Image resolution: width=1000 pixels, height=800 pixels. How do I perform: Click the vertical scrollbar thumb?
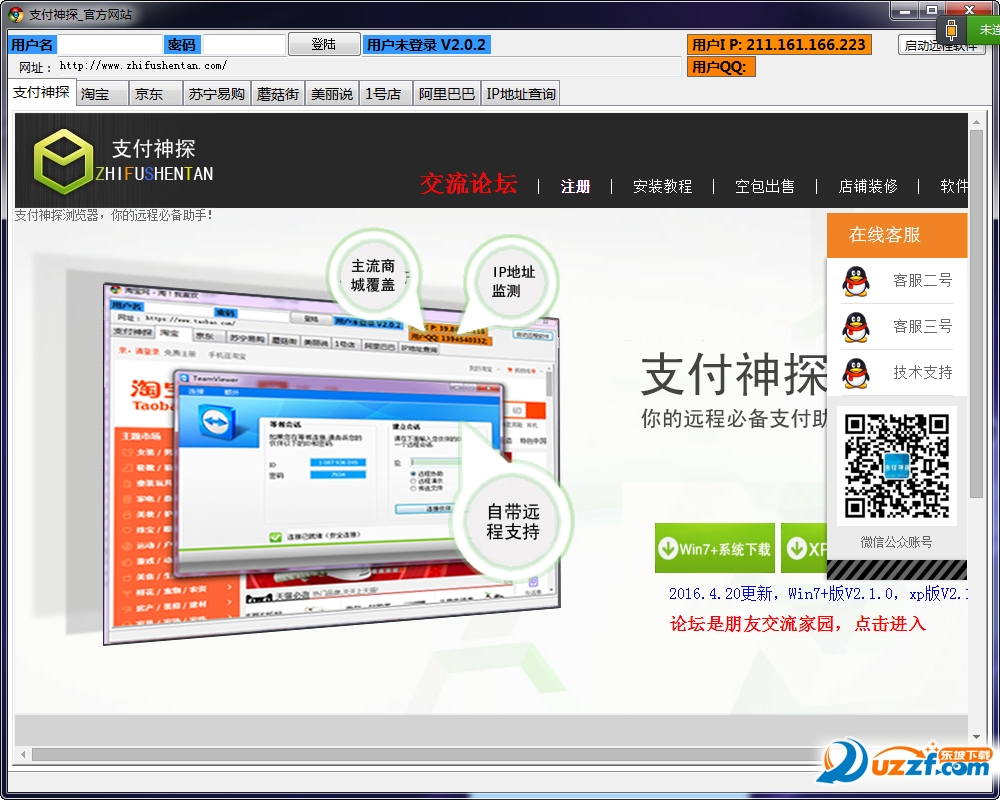tap(976, 314)
